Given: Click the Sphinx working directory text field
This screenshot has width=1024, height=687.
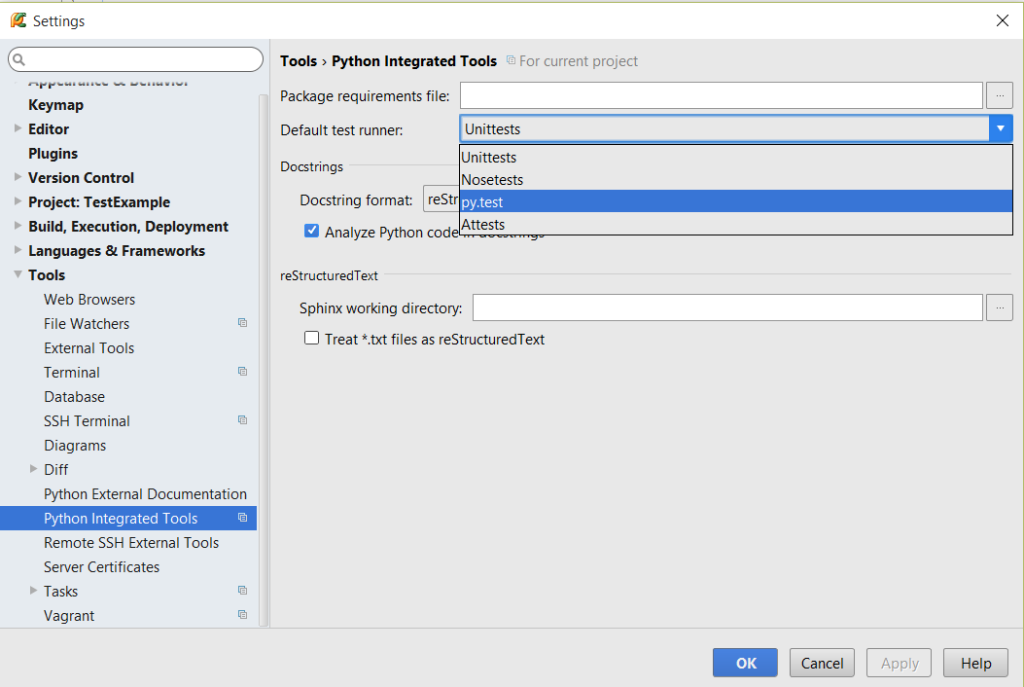Looking at the screenshot, I should tap(728, 308).
